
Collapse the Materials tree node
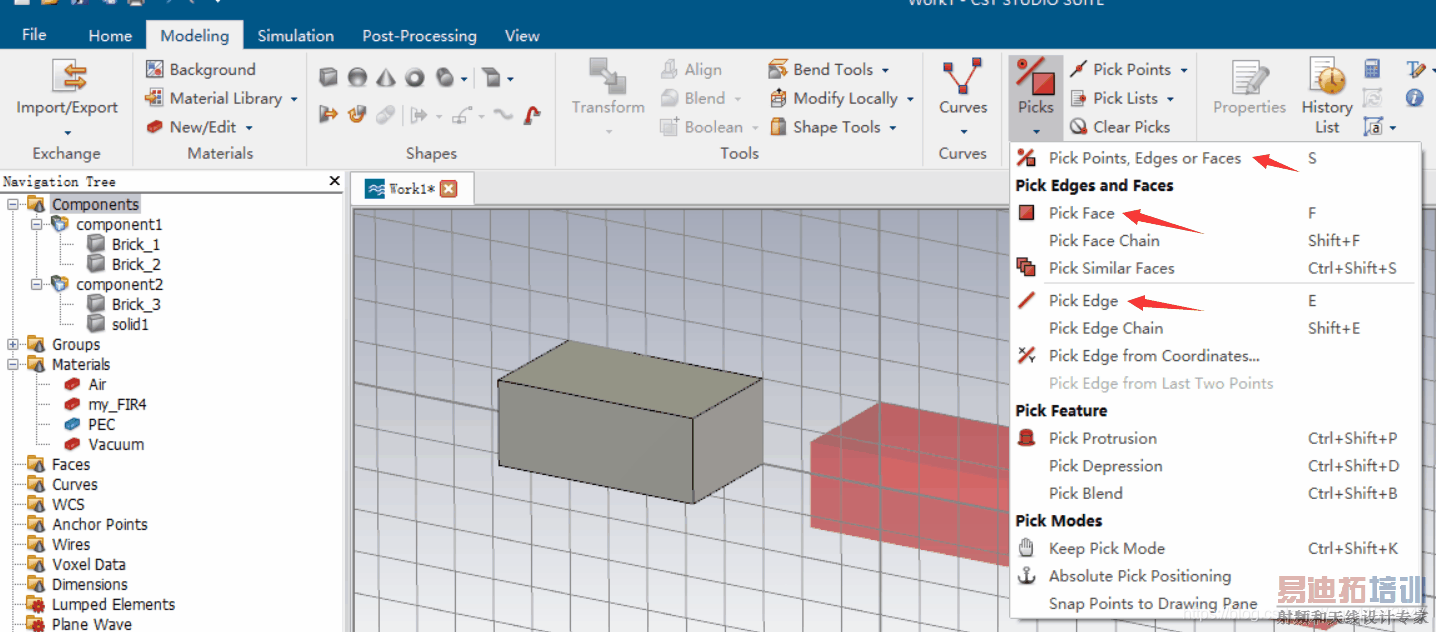click(13, 364)
